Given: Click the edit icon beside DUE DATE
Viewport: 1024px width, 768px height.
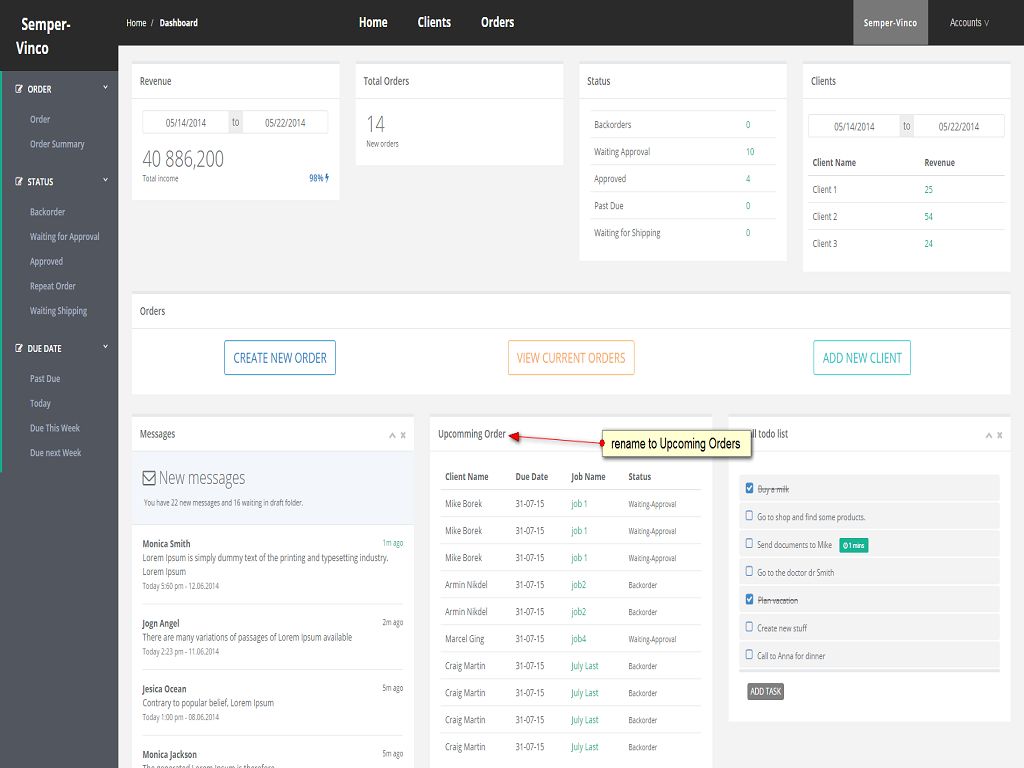Looking at the screenshot, I should (19, 349).
